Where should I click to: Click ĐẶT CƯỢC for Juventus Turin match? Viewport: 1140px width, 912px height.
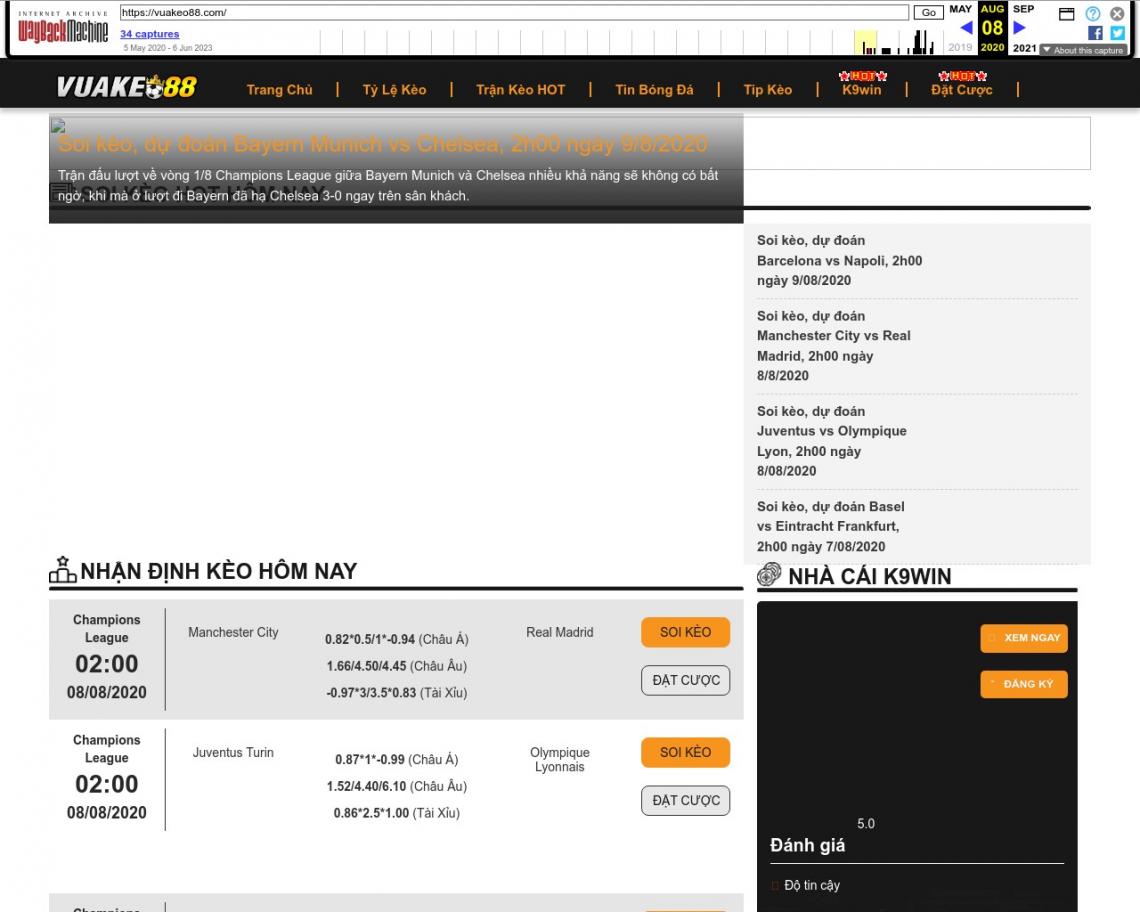tap(686, 800)
